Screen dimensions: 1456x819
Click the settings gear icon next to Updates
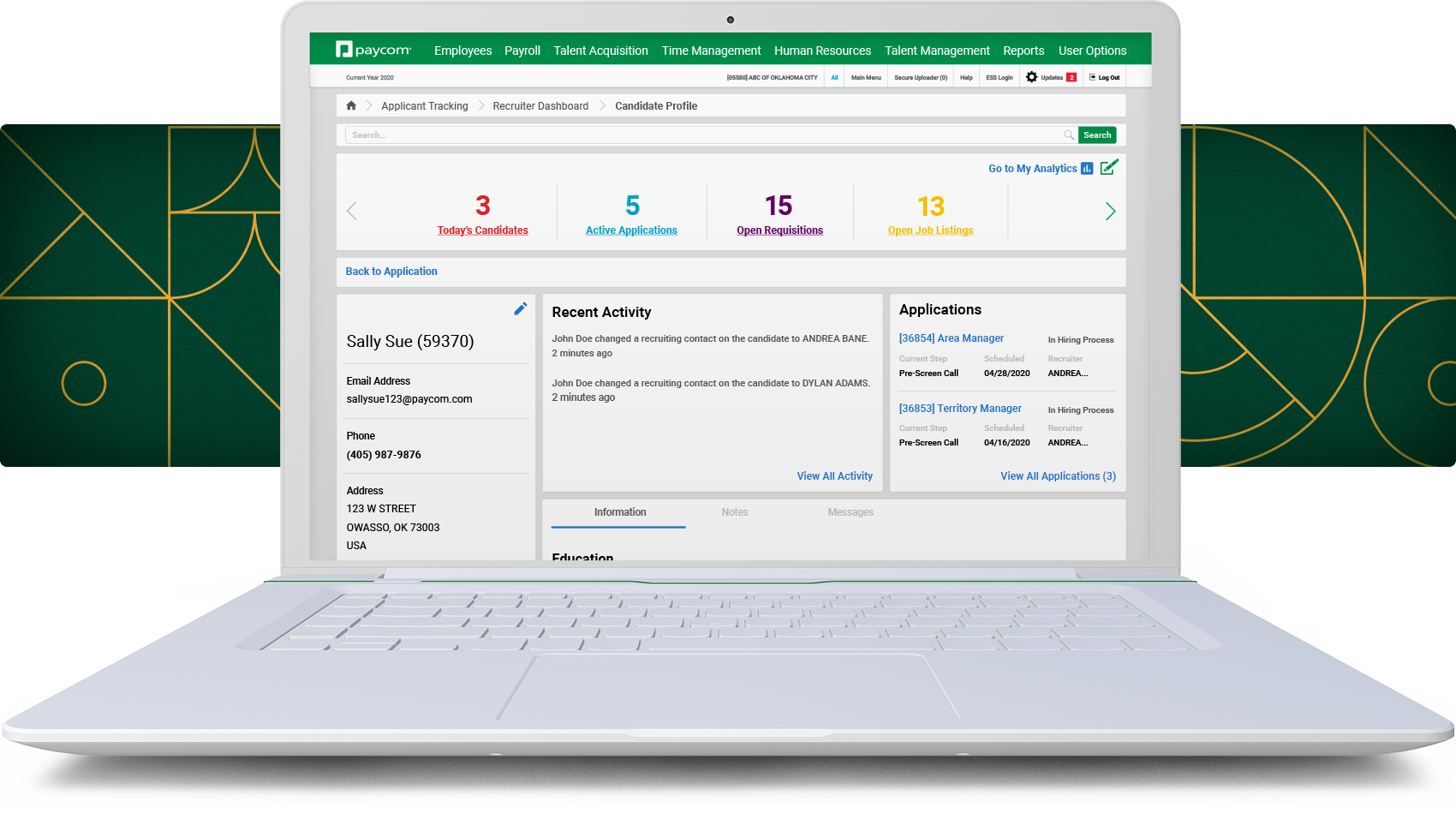[1031, 77]
